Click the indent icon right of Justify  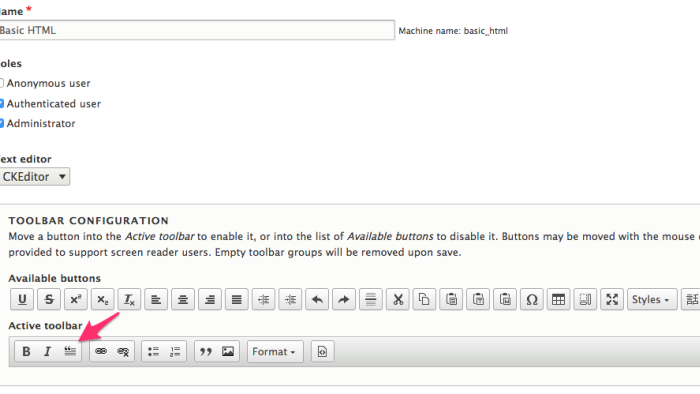(263, 299)
